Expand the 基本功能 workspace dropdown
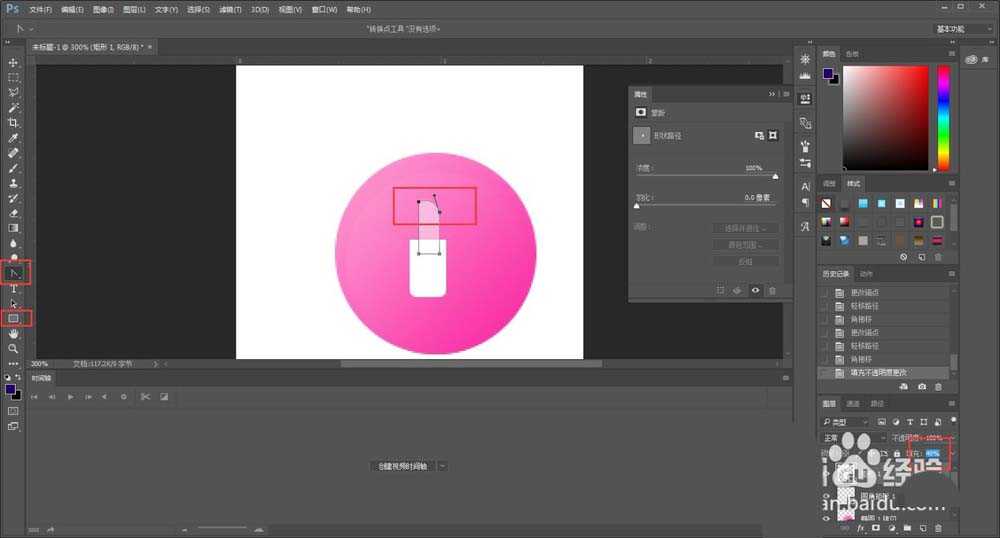The height and width of the screenshot is (538, 1000). [x=963, y=29]
